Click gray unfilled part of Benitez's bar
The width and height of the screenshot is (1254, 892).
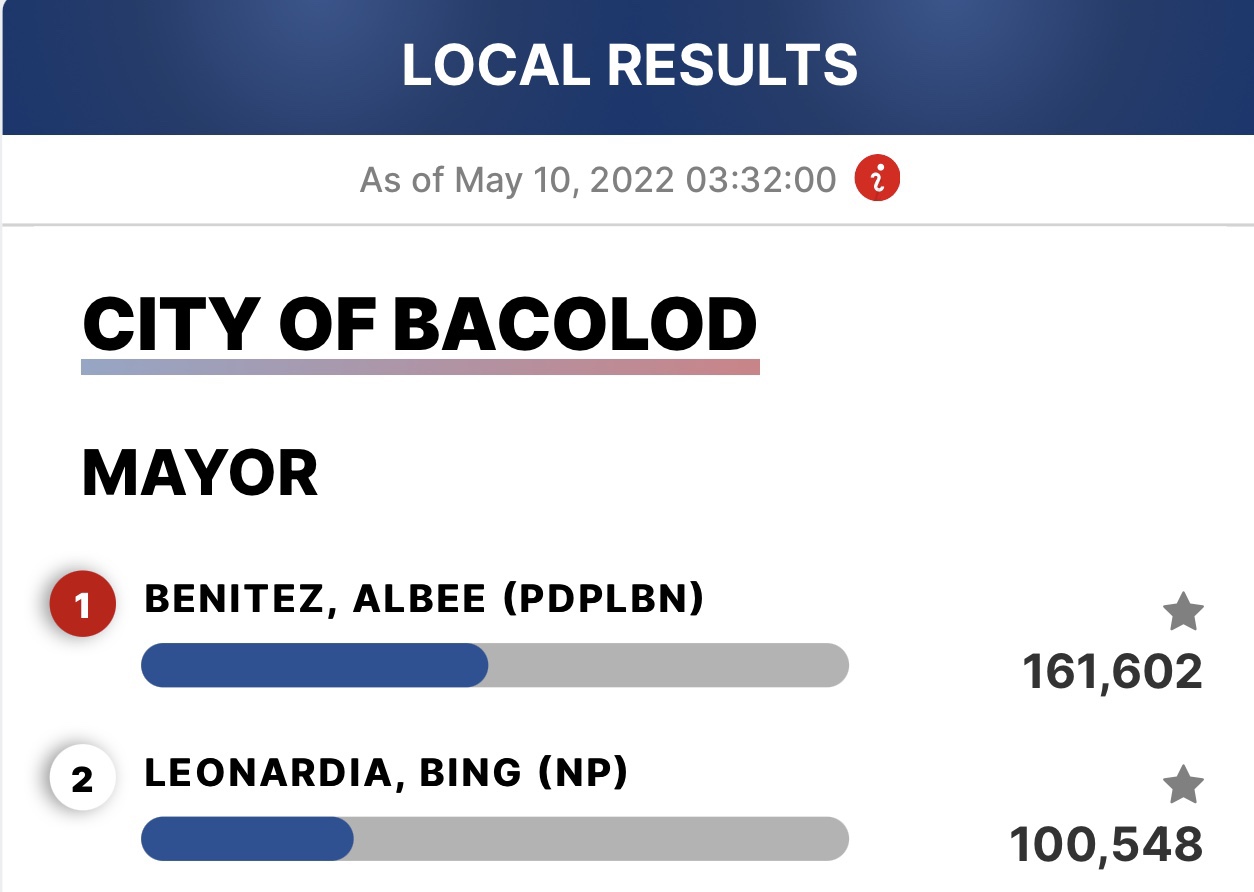[x=668, y=665]
